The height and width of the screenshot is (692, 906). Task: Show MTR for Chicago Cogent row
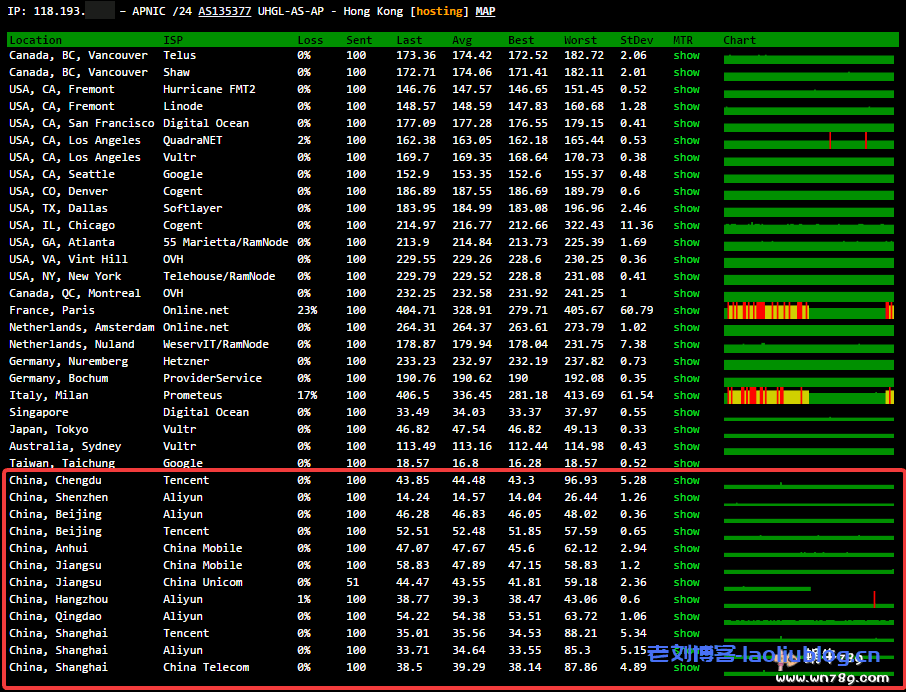coord(686,226)
